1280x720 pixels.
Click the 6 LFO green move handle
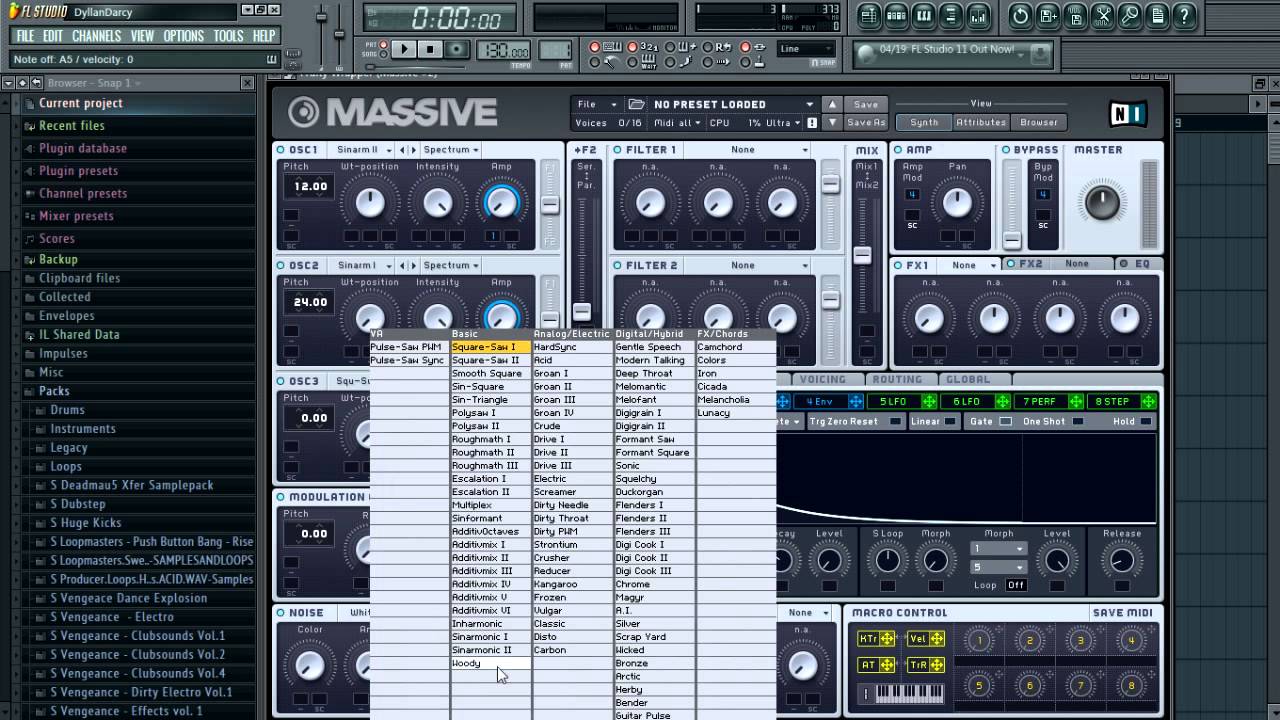(x=1002, y=402)
